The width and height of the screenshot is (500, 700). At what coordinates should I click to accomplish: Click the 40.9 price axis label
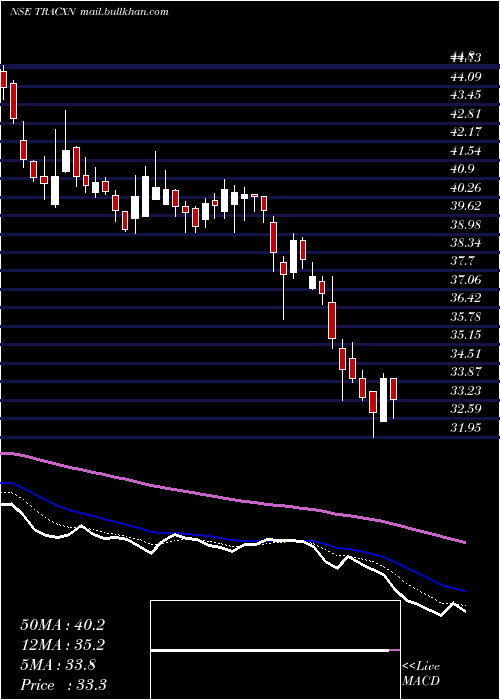coord(462,169)
